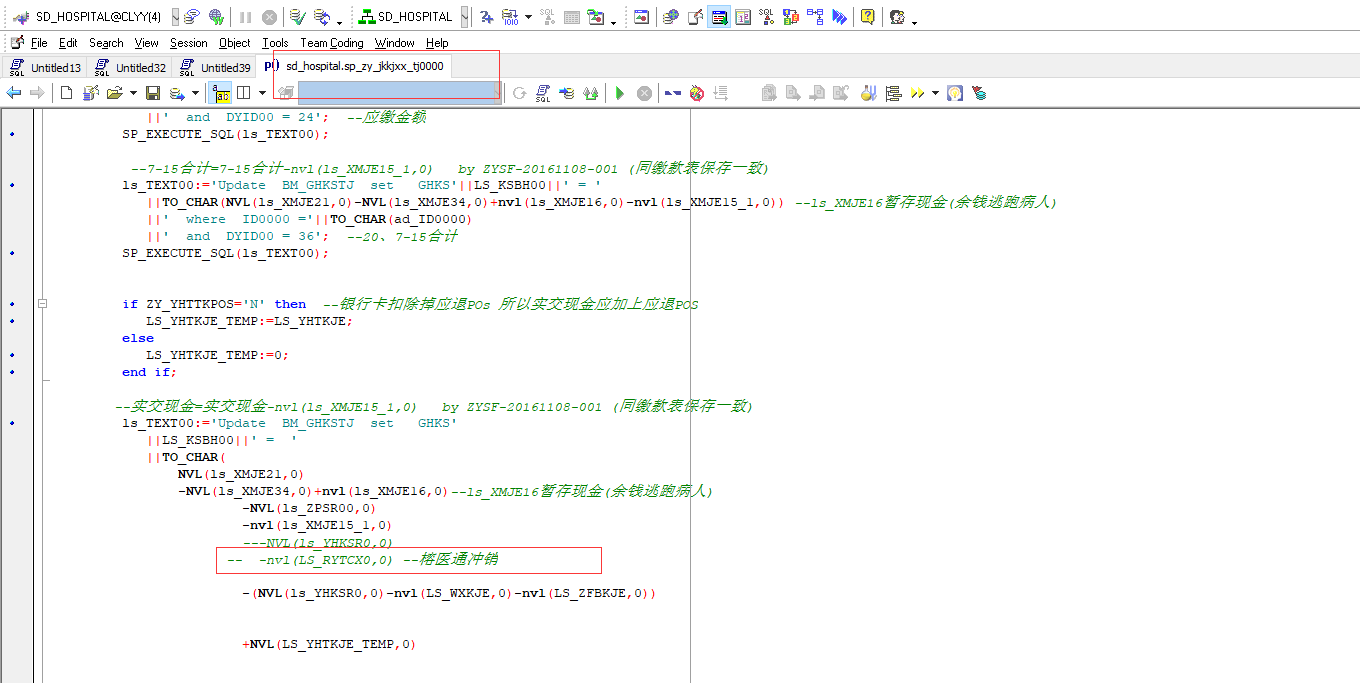Click the dash connector icon after stop
The width and height of the screenshot is (1360, 683).
673,93
